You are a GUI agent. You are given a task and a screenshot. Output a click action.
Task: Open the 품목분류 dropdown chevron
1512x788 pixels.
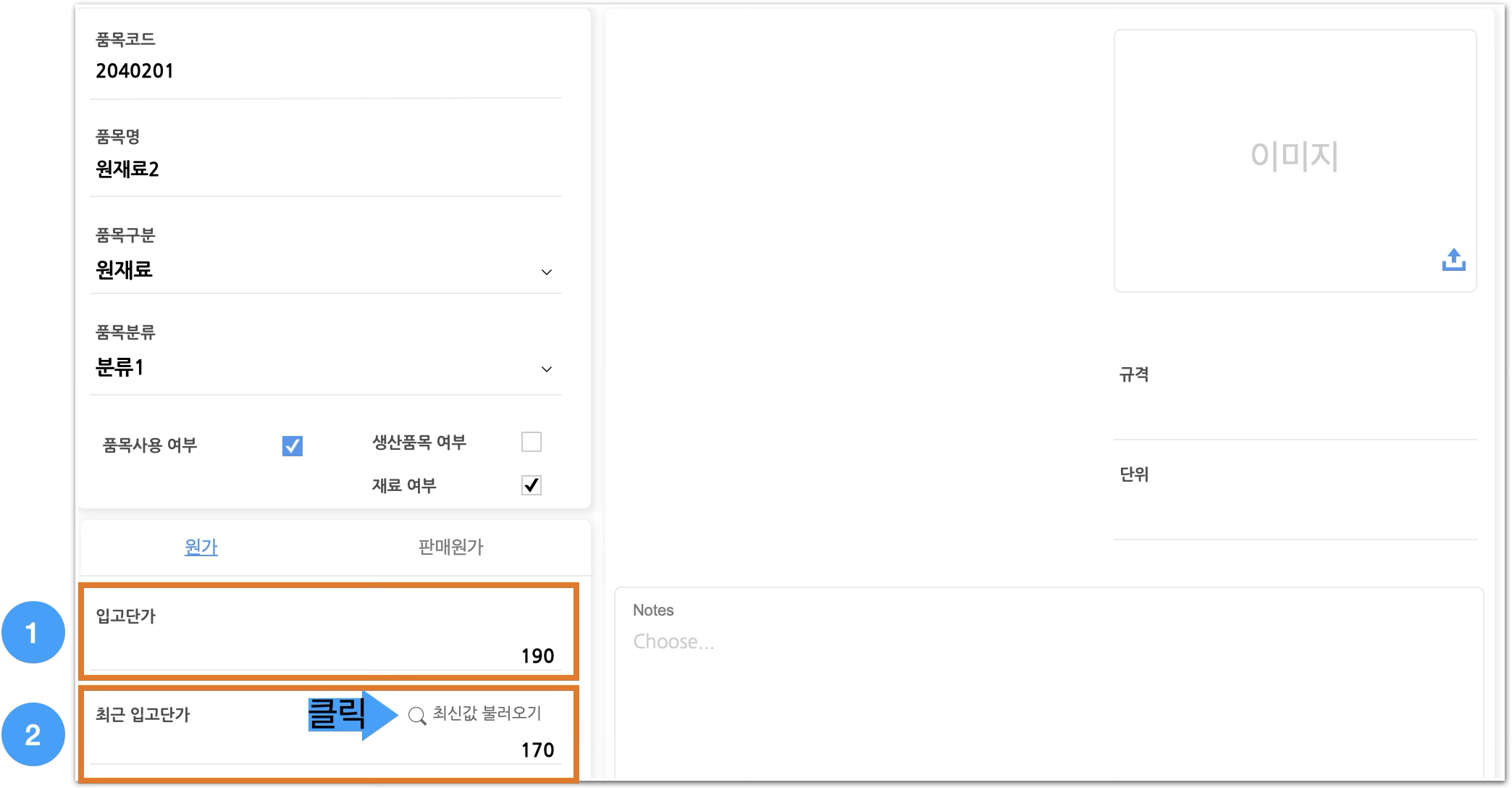coord(547,369)
